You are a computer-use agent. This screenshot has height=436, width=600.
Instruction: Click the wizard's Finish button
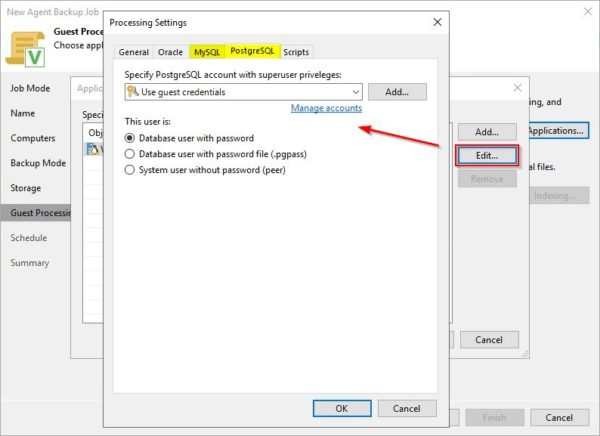(494, 418)
